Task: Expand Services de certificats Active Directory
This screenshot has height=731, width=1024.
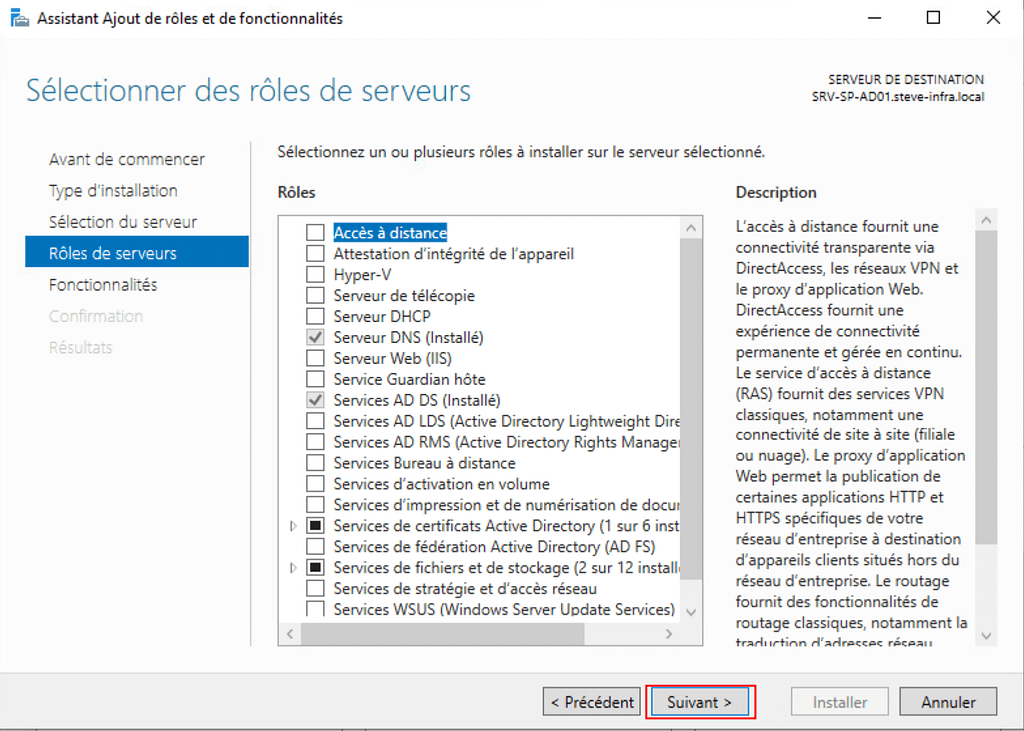Action: (x=293, y=526)
